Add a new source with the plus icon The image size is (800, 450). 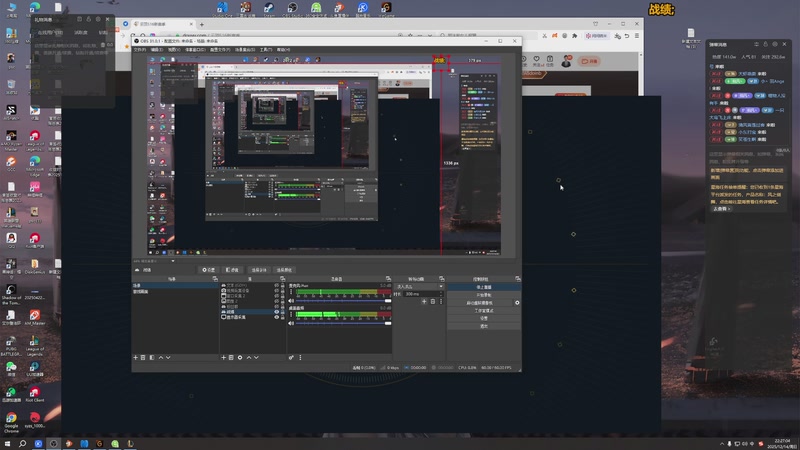[223, 358]
